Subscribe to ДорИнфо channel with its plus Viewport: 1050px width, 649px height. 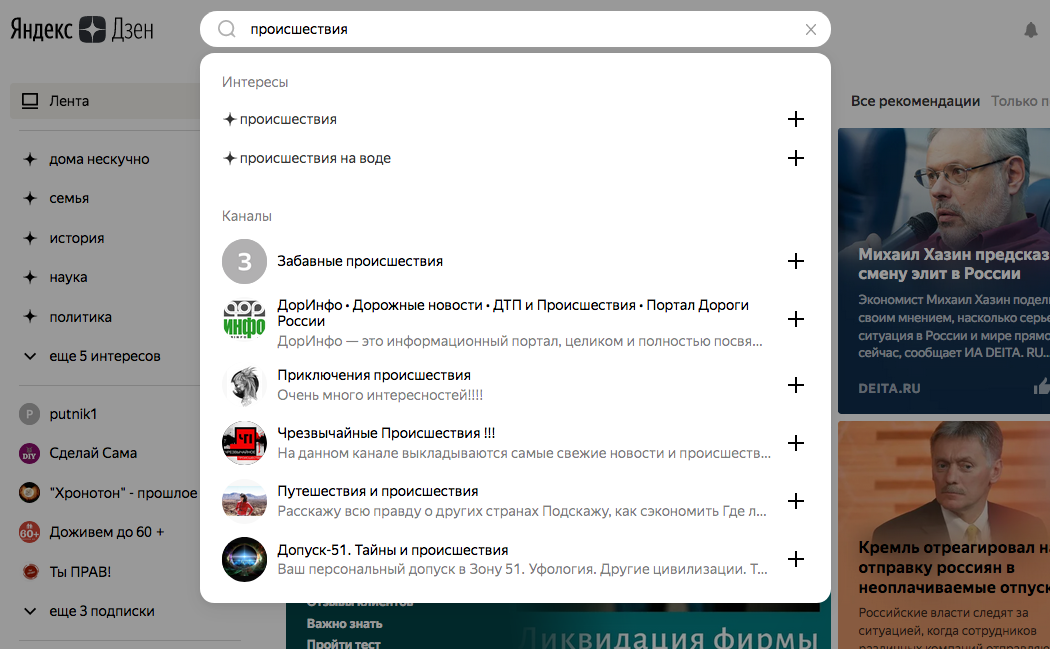coord(796,319)
